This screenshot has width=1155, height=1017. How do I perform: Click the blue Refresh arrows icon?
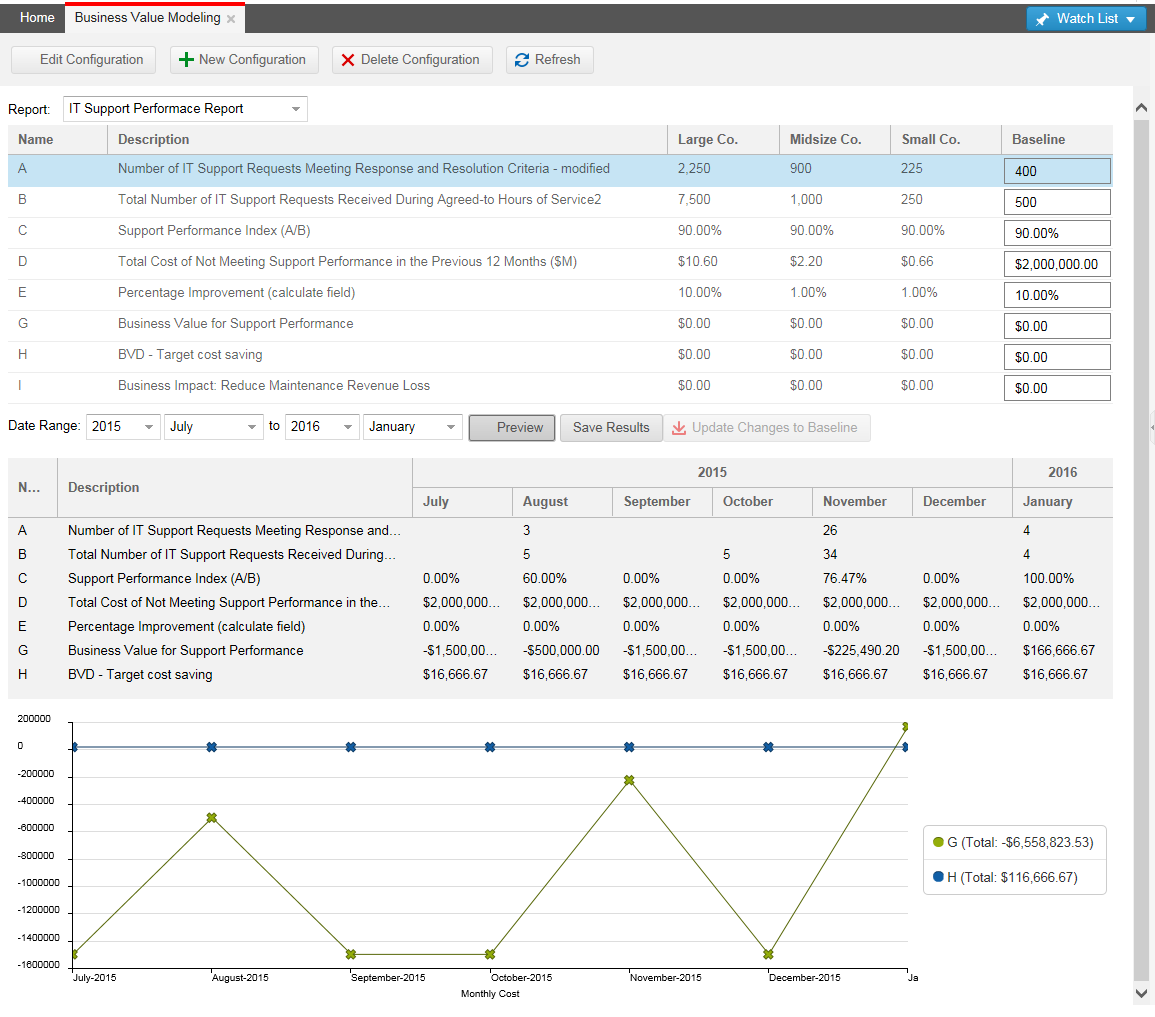[x=522, y=60]
